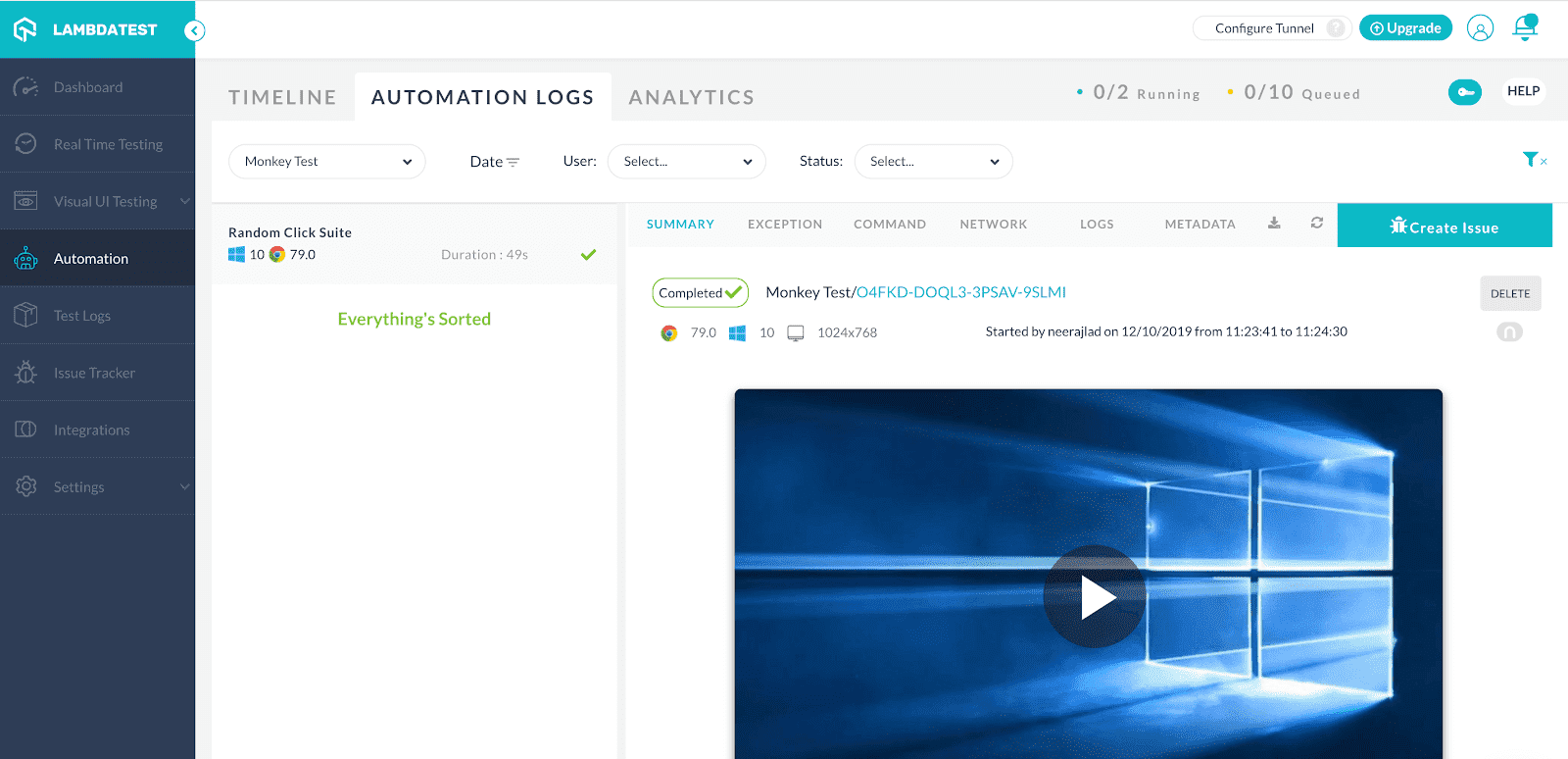Open the Status select dropdown
1568x759 pixels.
pyautogui.click(x=934, y=162)
